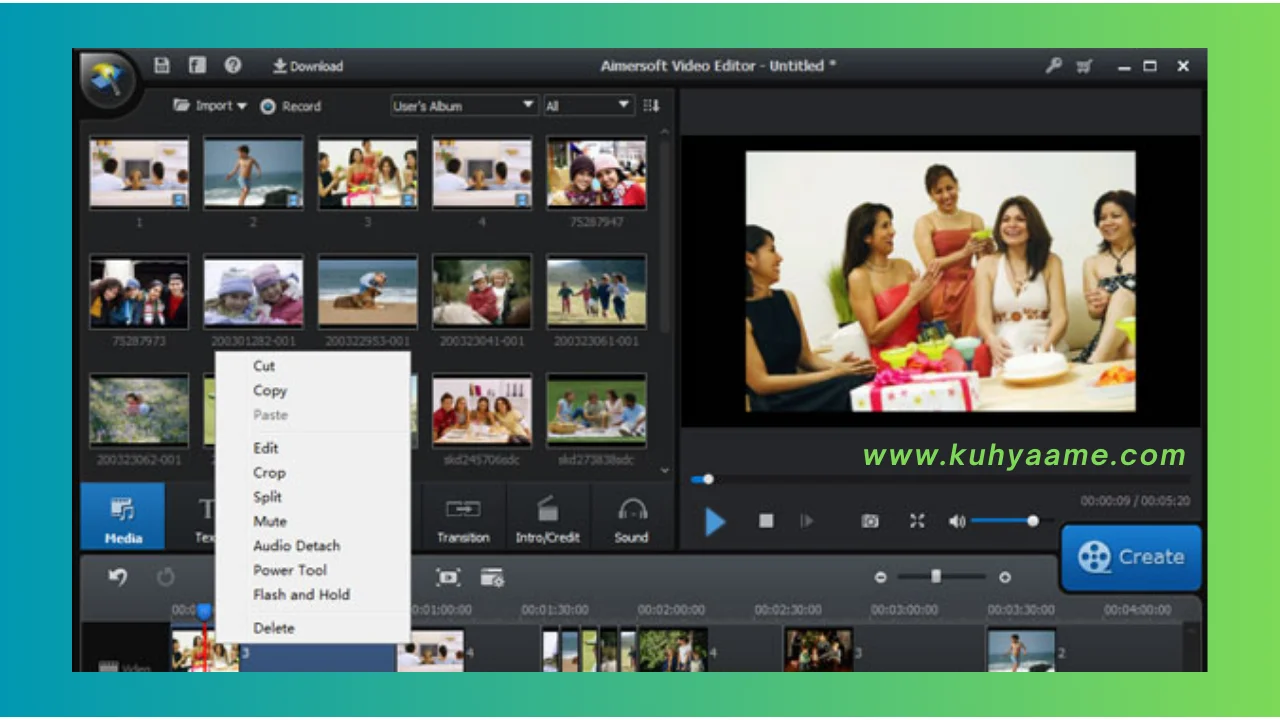Screen dimensions: 1280x720
Task: Select media thumbnail labeled 4
Action: pos(482,173)
